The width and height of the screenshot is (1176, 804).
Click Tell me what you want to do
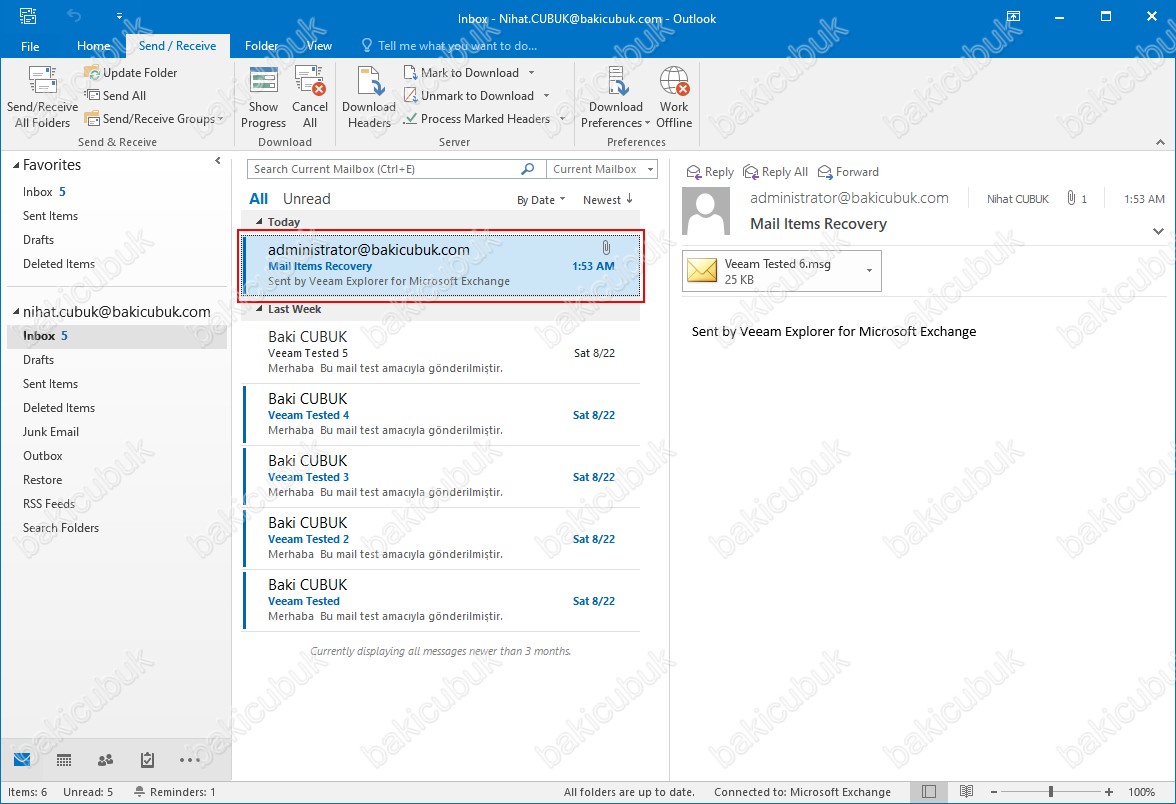tap(449, 46)
